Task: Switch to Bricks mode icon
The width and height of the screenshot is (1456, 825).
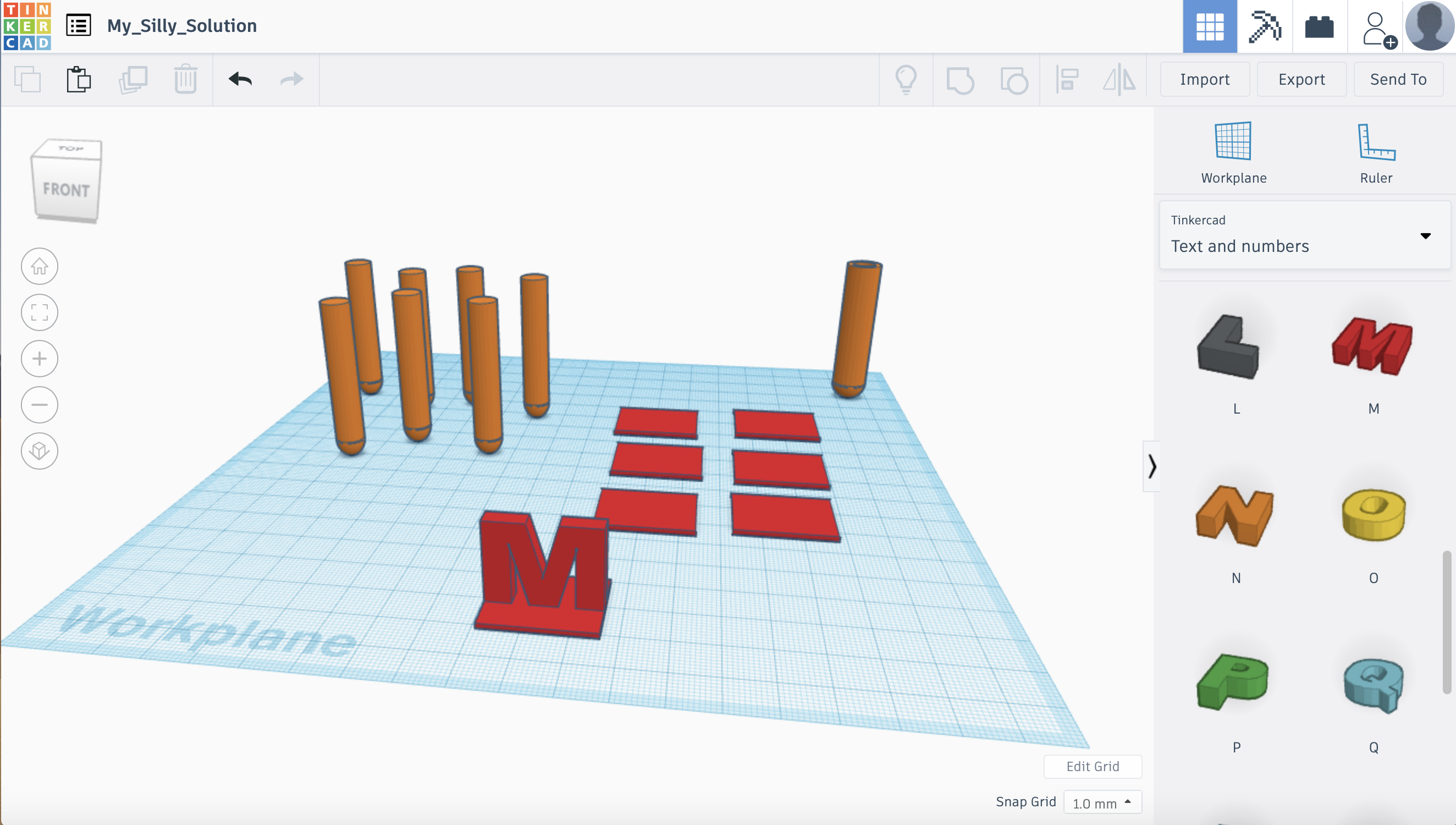Action: [x=1320, y=26]
